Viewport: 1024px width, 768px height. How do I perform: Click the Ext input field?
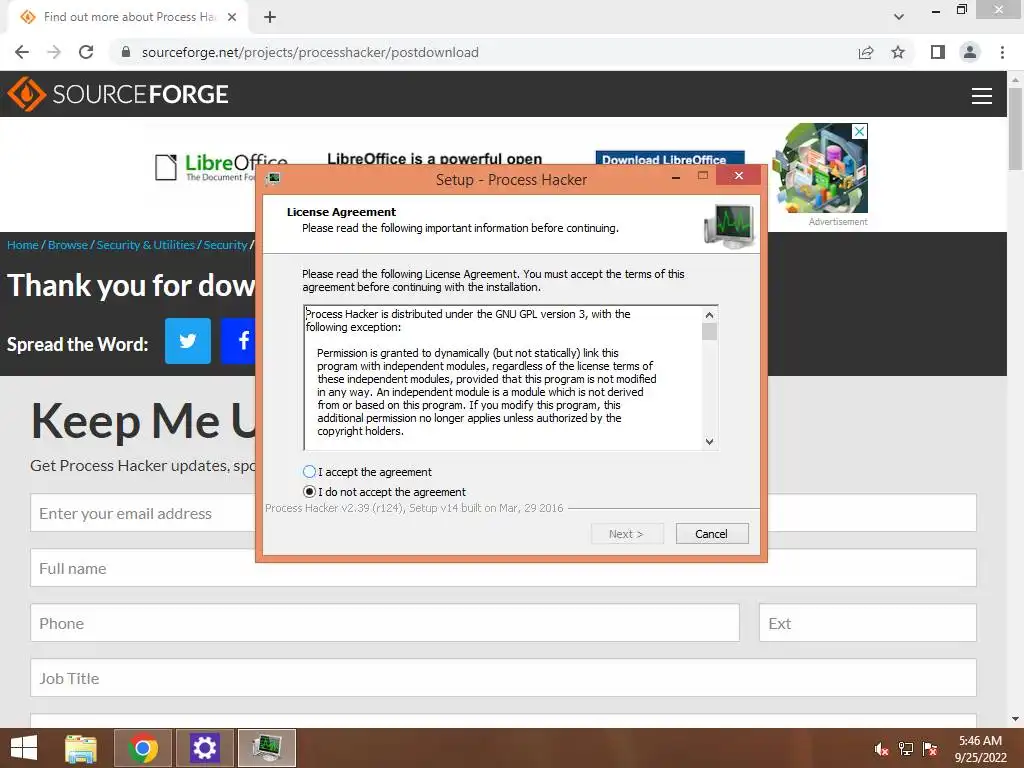pyautogui.click(x=868, y=622)
